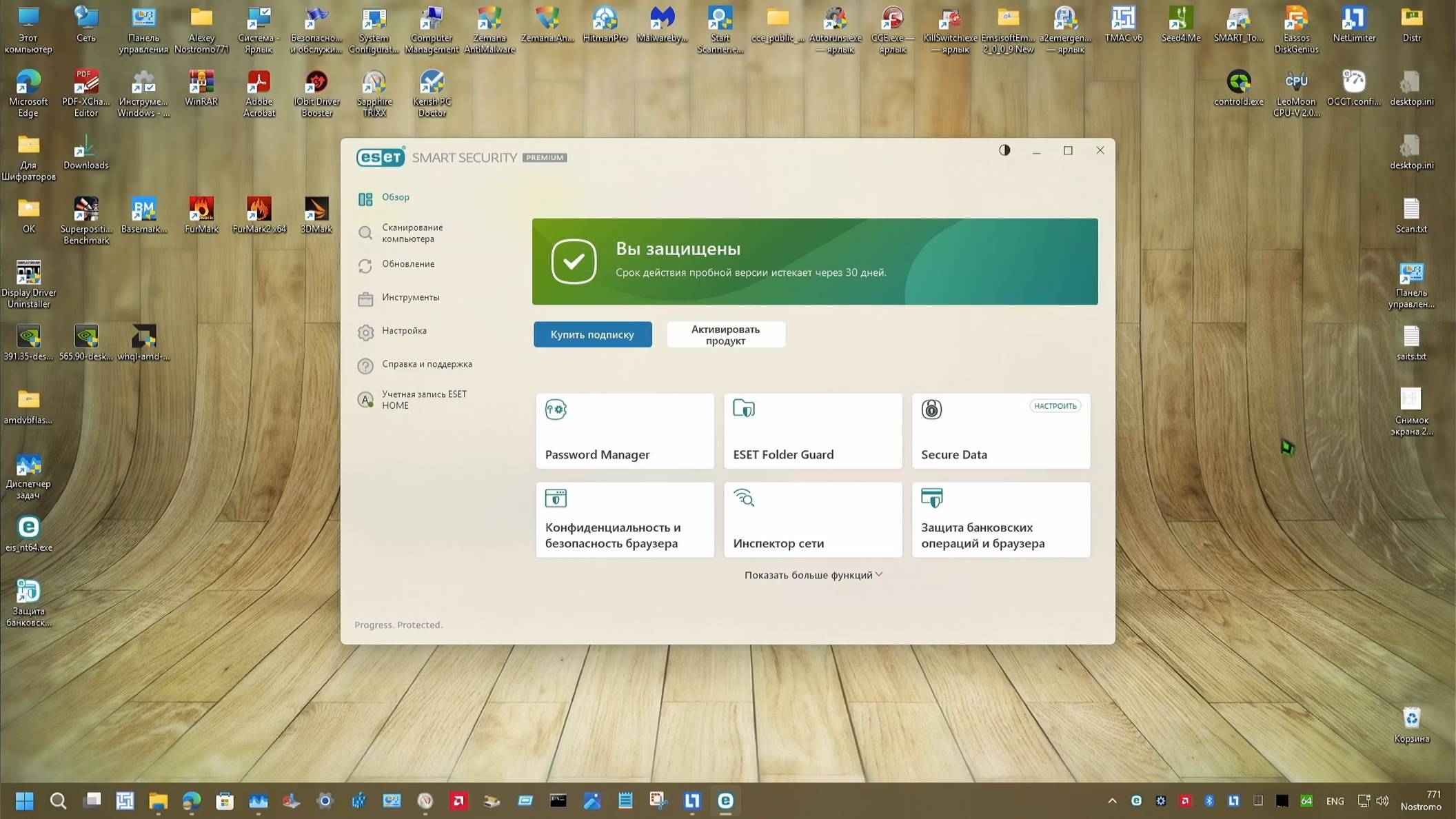Open the browser privacy (Конфиденциальность и безопасность браузера) tile
This screenshot has height=819, width=1456.
[x=625, y=520]
